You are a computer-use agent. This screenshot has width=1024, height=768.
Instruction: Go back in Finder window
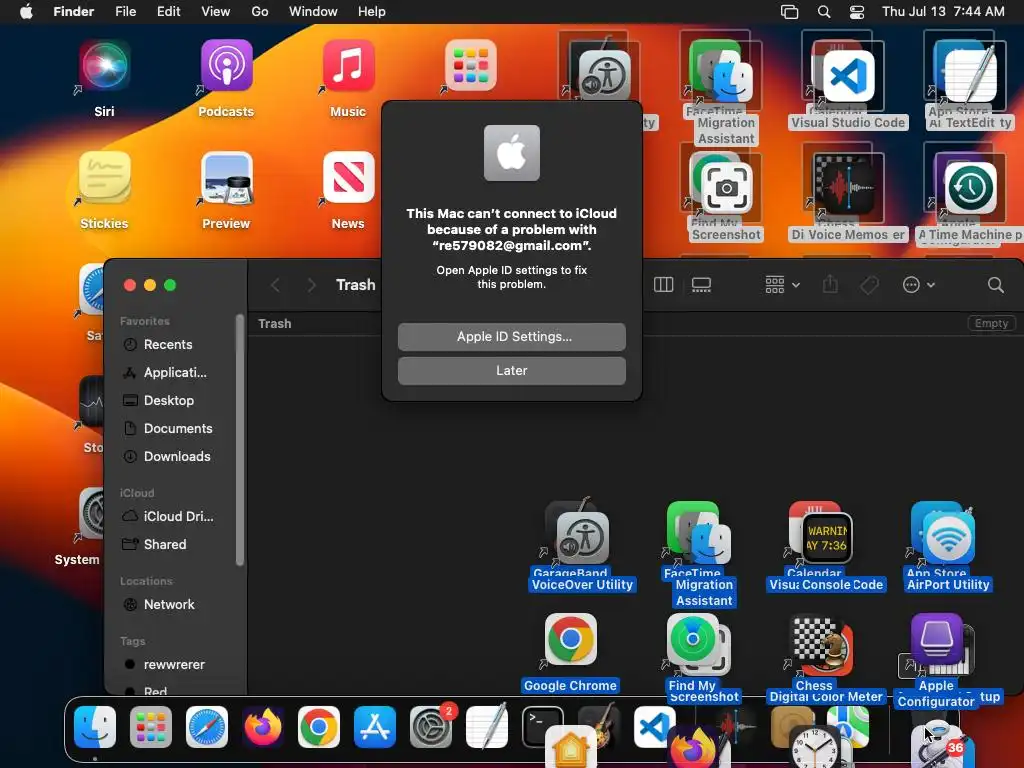(x=276, y=285)
